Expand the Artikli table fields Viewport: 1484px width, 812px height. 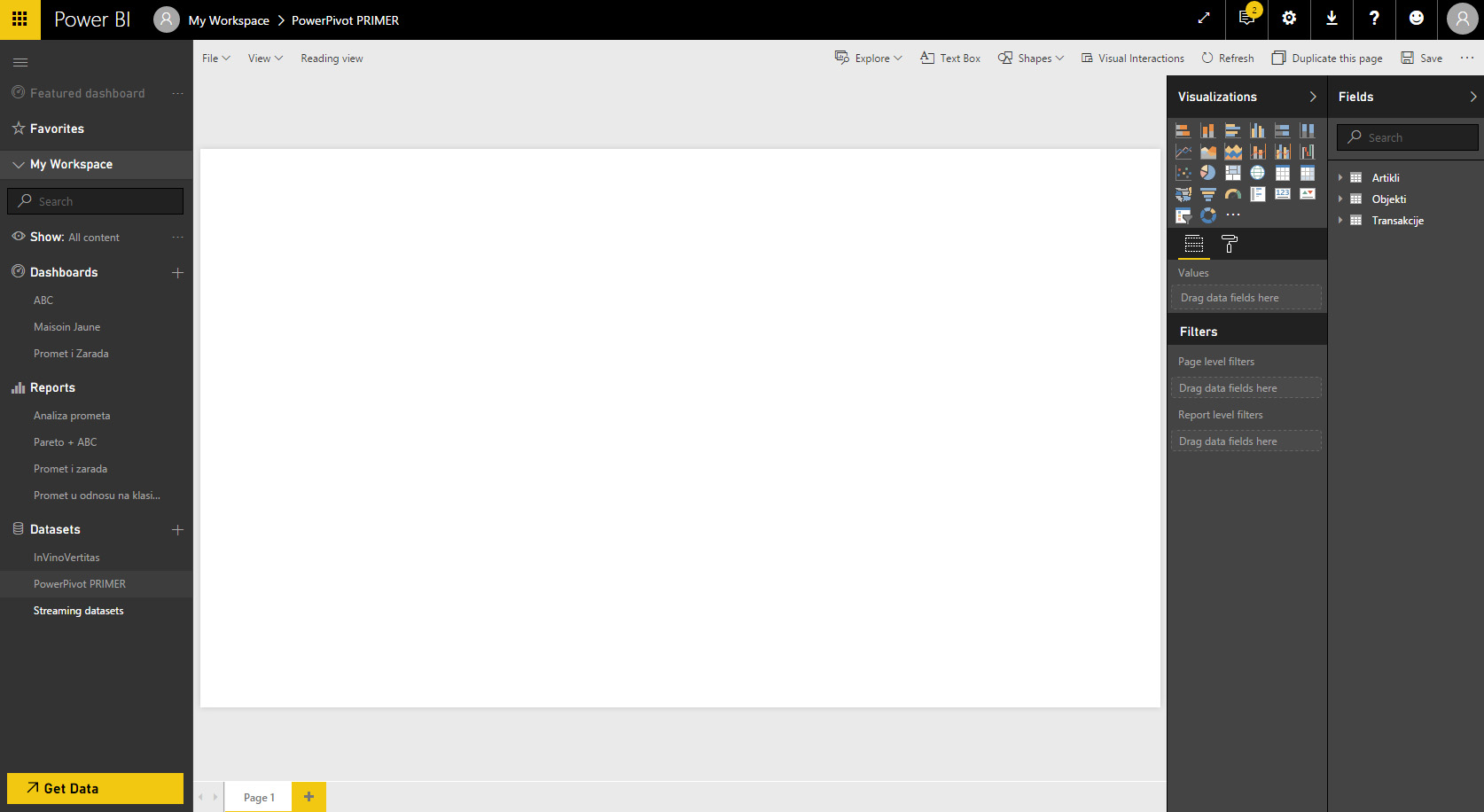(x=1340, y=178)
